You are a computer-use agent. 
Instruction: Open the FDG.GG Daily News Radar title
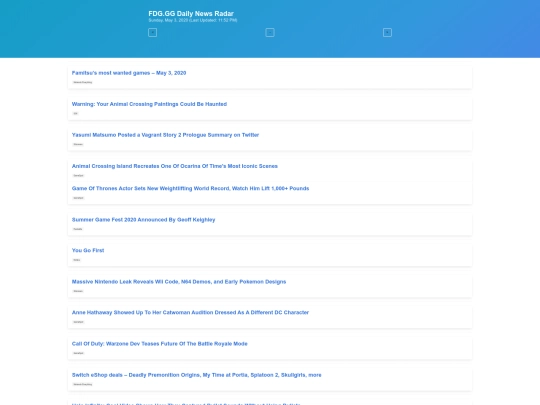pos(191,13)
